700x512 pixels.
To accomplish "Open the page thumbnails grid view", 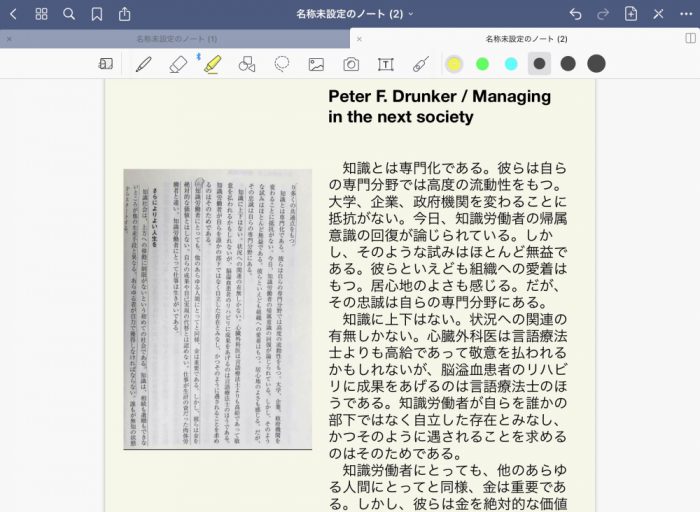I will 41,14.
